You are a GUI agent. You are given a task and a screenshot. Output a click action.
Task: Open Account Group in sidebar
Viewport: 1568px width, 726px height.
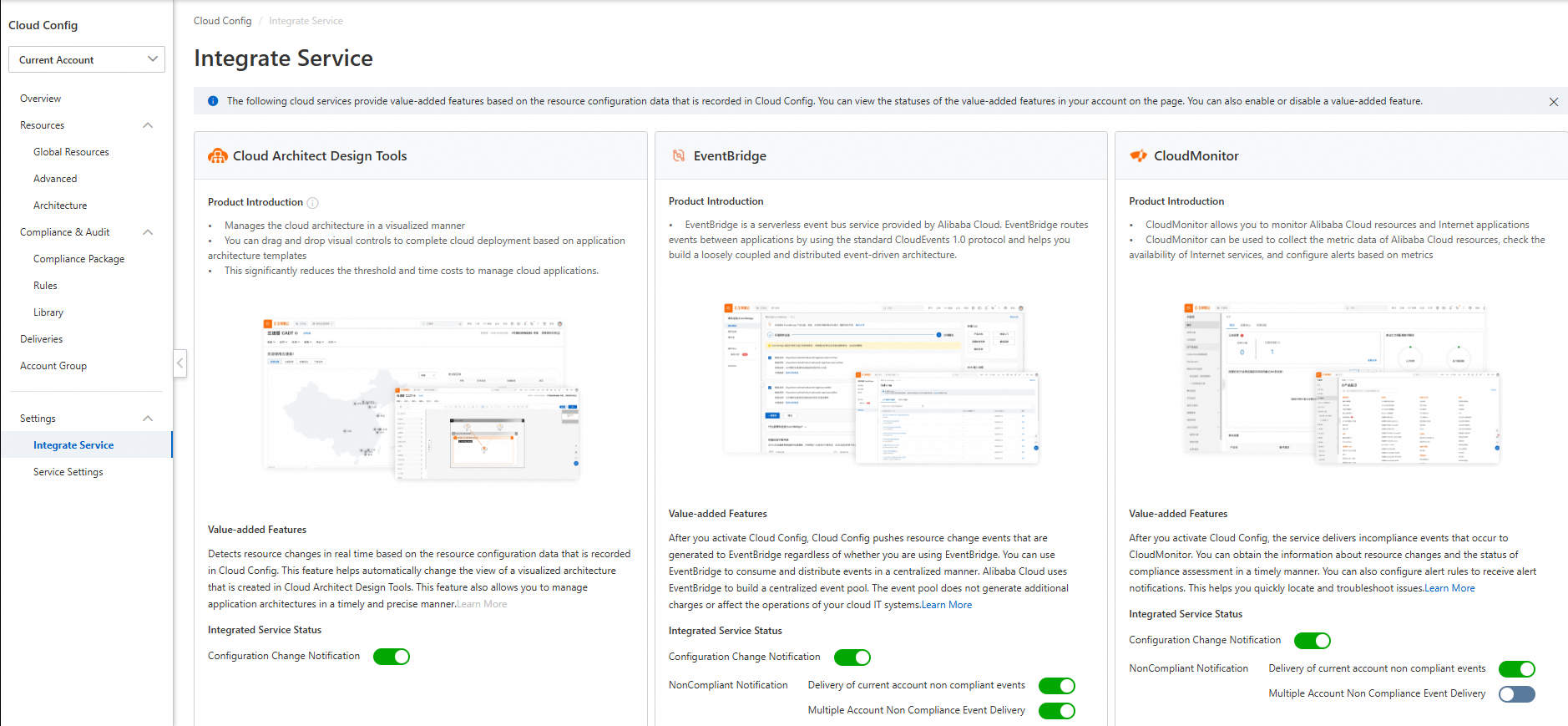click(x=53, y=366)
